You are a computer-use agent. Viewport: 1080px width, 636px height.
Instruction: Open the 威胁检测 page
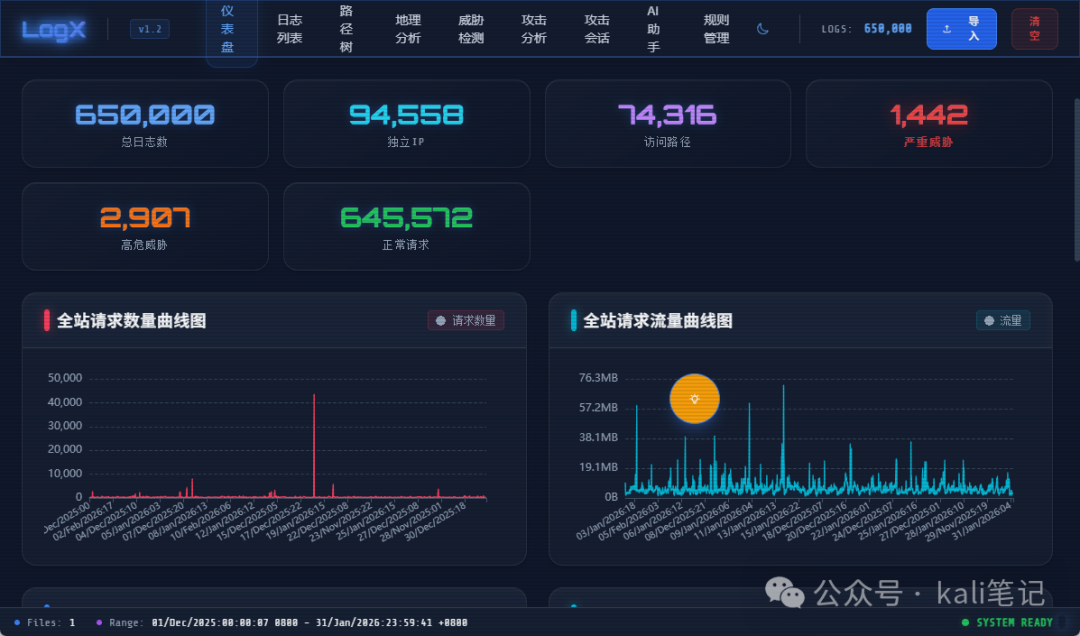click(471, 29)
